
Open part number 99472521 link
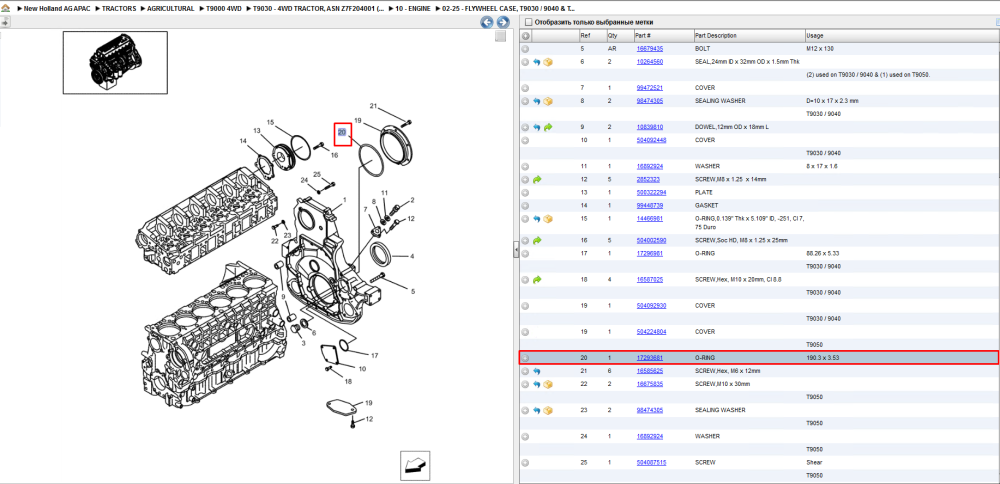click(x=649, y=88)
